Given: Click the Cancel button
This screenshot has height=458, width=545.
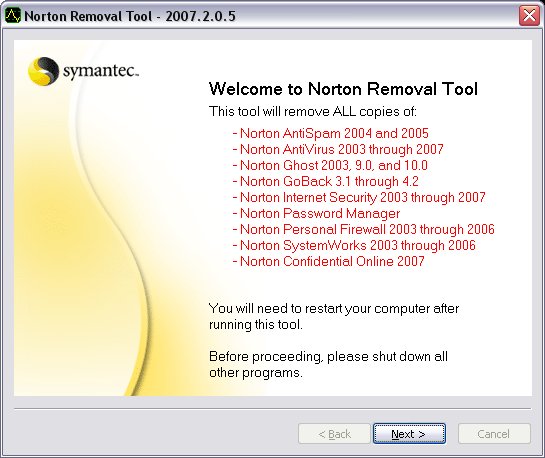Looking at the screenshot, I should [494, 434].
